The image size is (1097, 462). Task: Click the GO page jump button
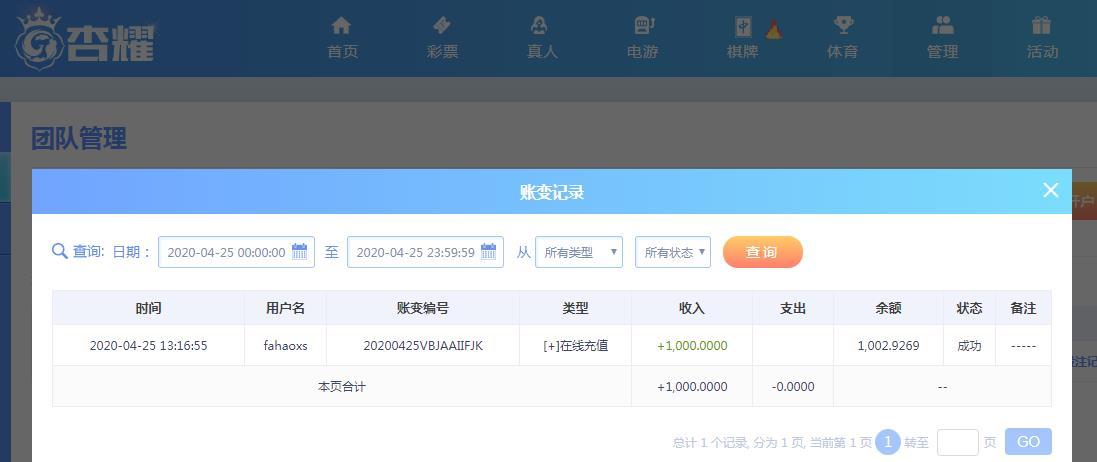1028,442
